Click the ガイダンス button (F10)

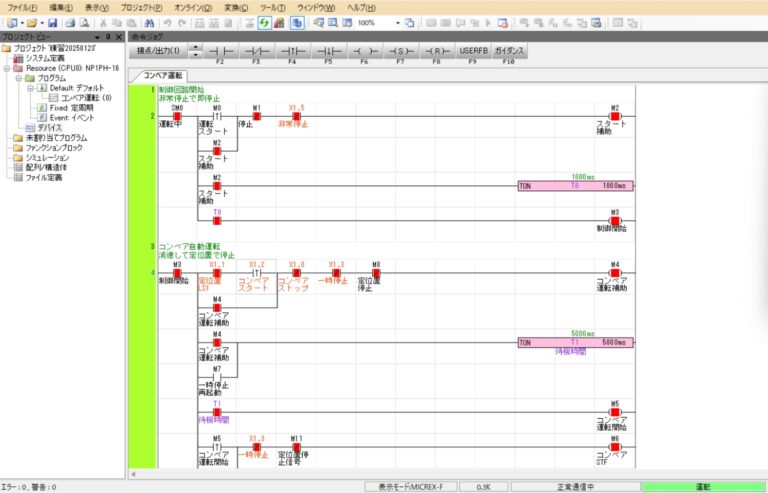tap(509, 50)
